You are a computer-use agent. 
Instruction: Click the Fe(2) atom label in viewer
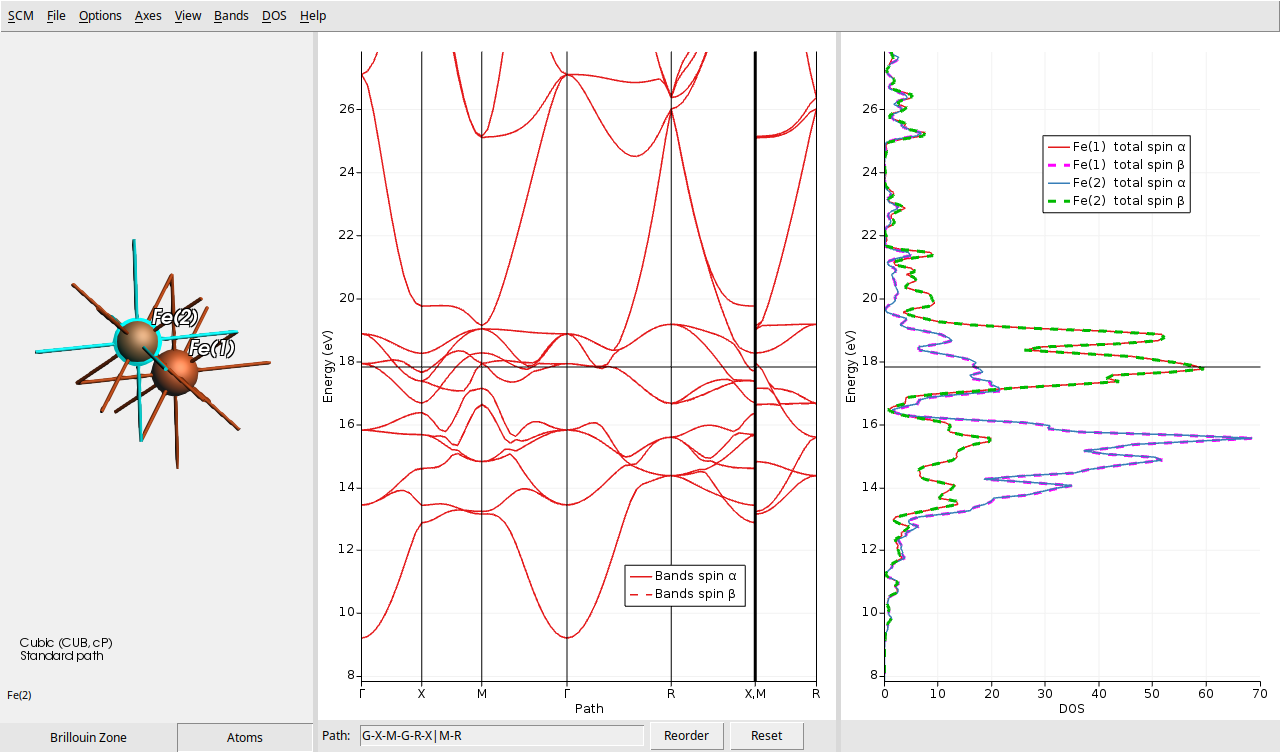[x=175, y=317]
